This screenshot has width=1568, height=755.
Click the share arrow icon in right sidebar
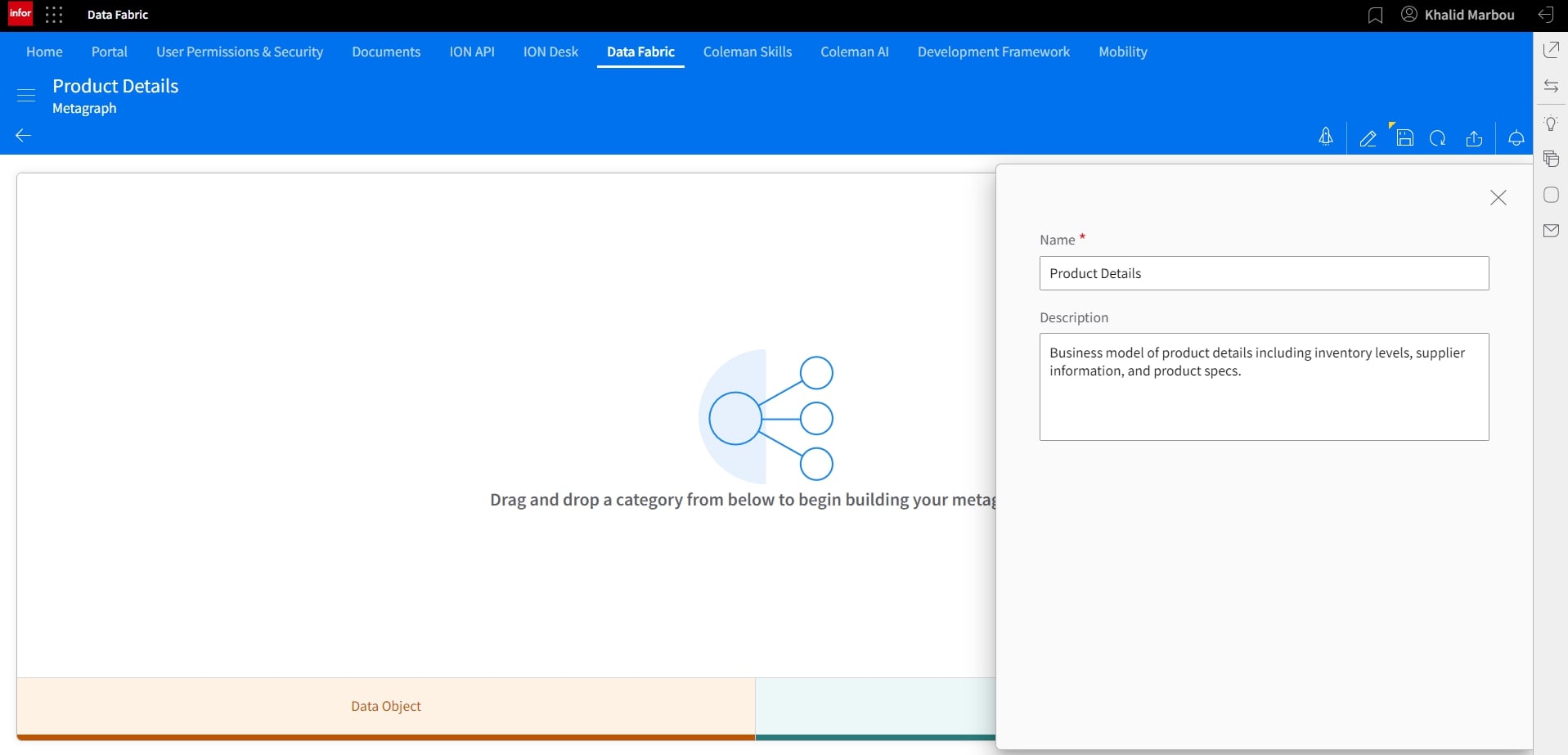pyautogui.click(x=1551, y=50)
